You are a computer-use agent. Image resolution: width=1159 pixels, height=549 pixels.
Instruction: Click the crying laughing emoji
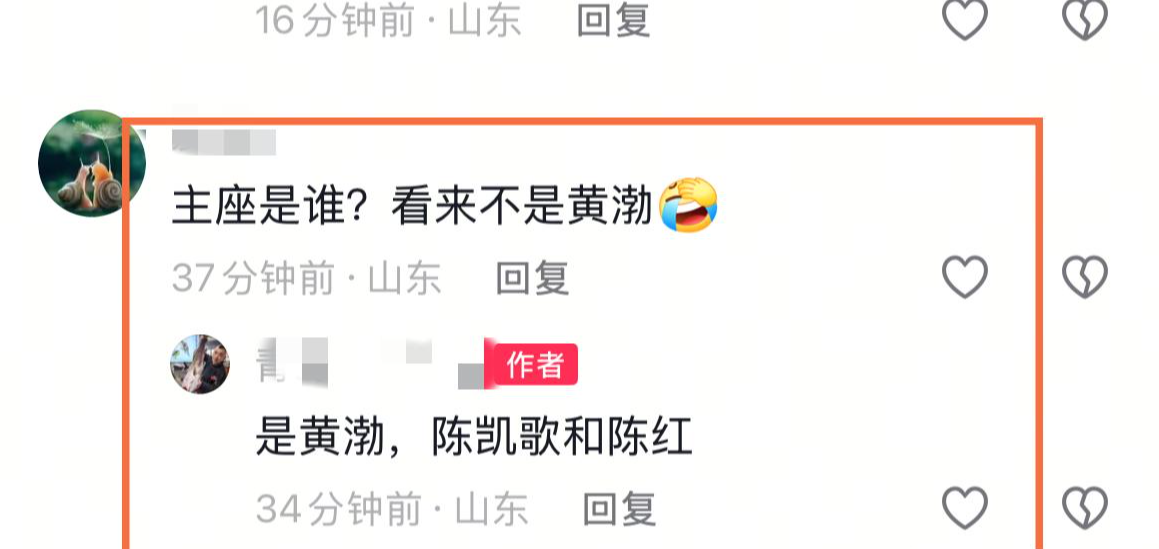(688, 205)
